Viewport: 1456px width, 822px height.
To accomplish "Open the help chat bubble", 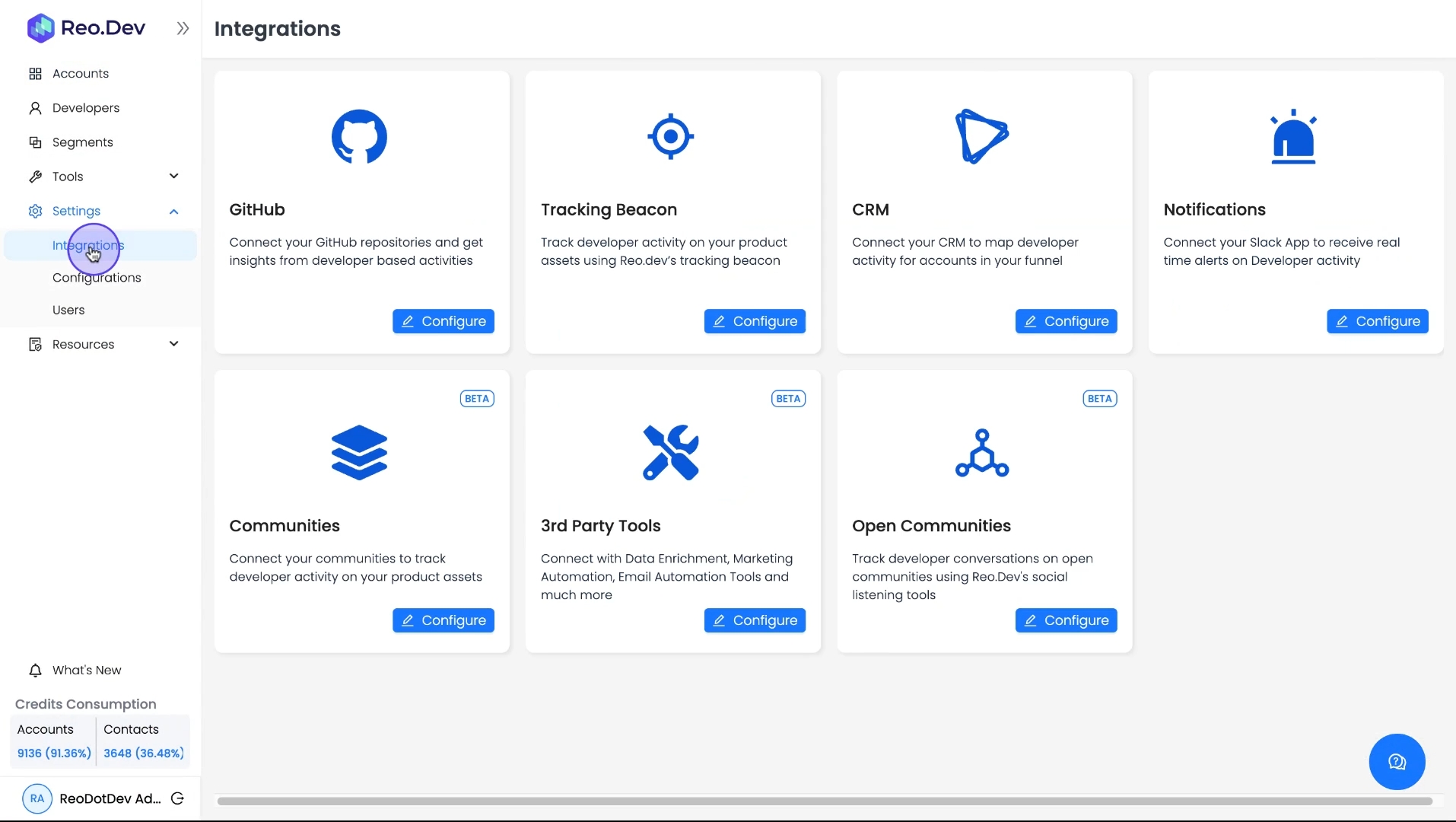I will click(1397, 762).
